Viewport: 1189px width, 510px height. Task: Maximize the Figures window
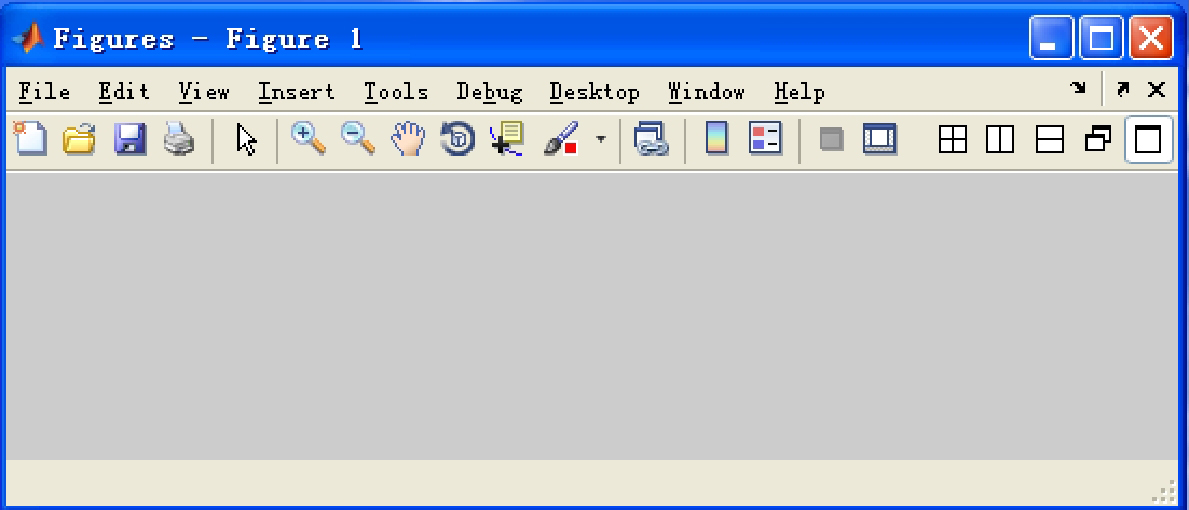point(1101,37)
